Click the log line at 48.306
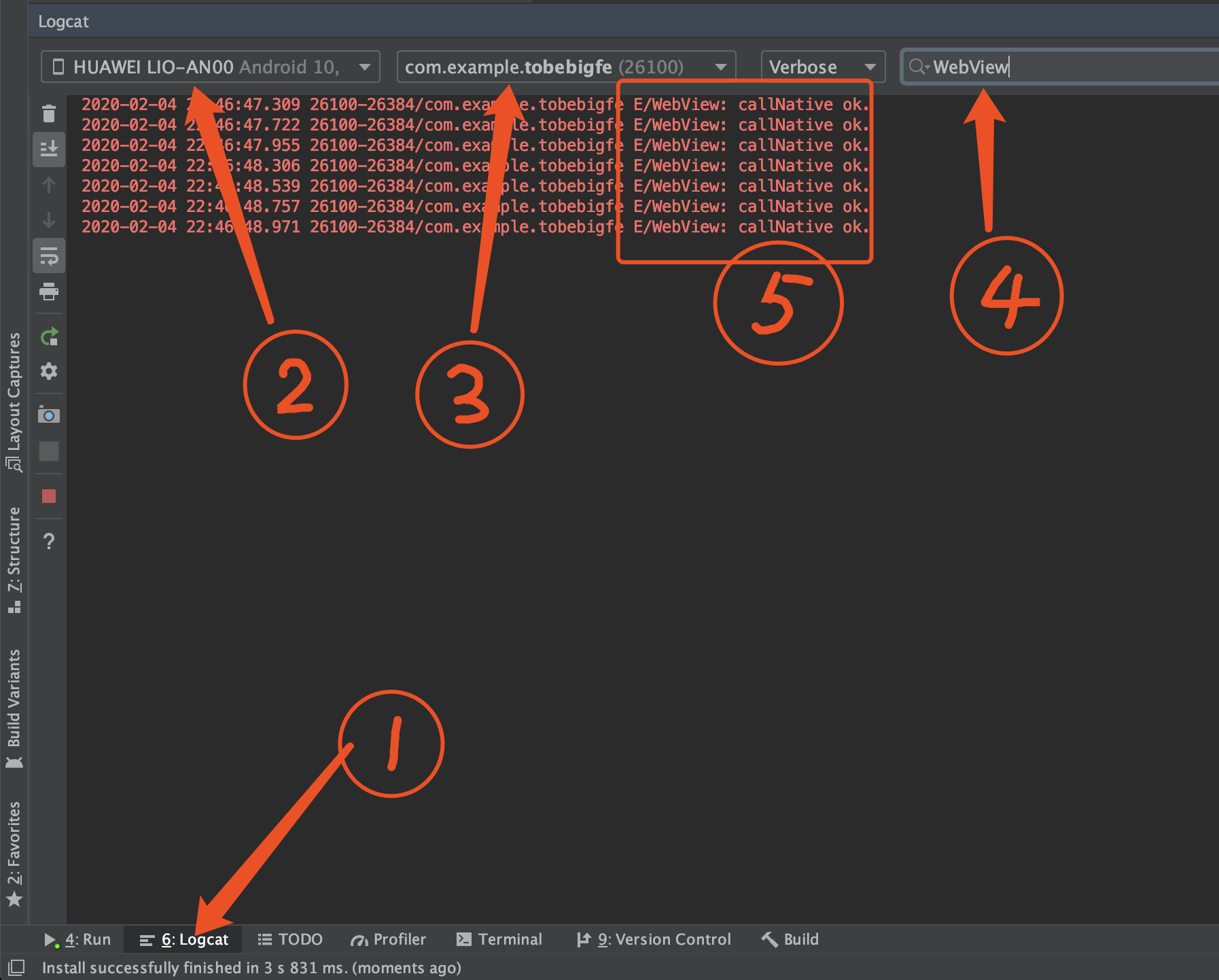Screen dimensions: 1219x980 [x=475, y=165]
